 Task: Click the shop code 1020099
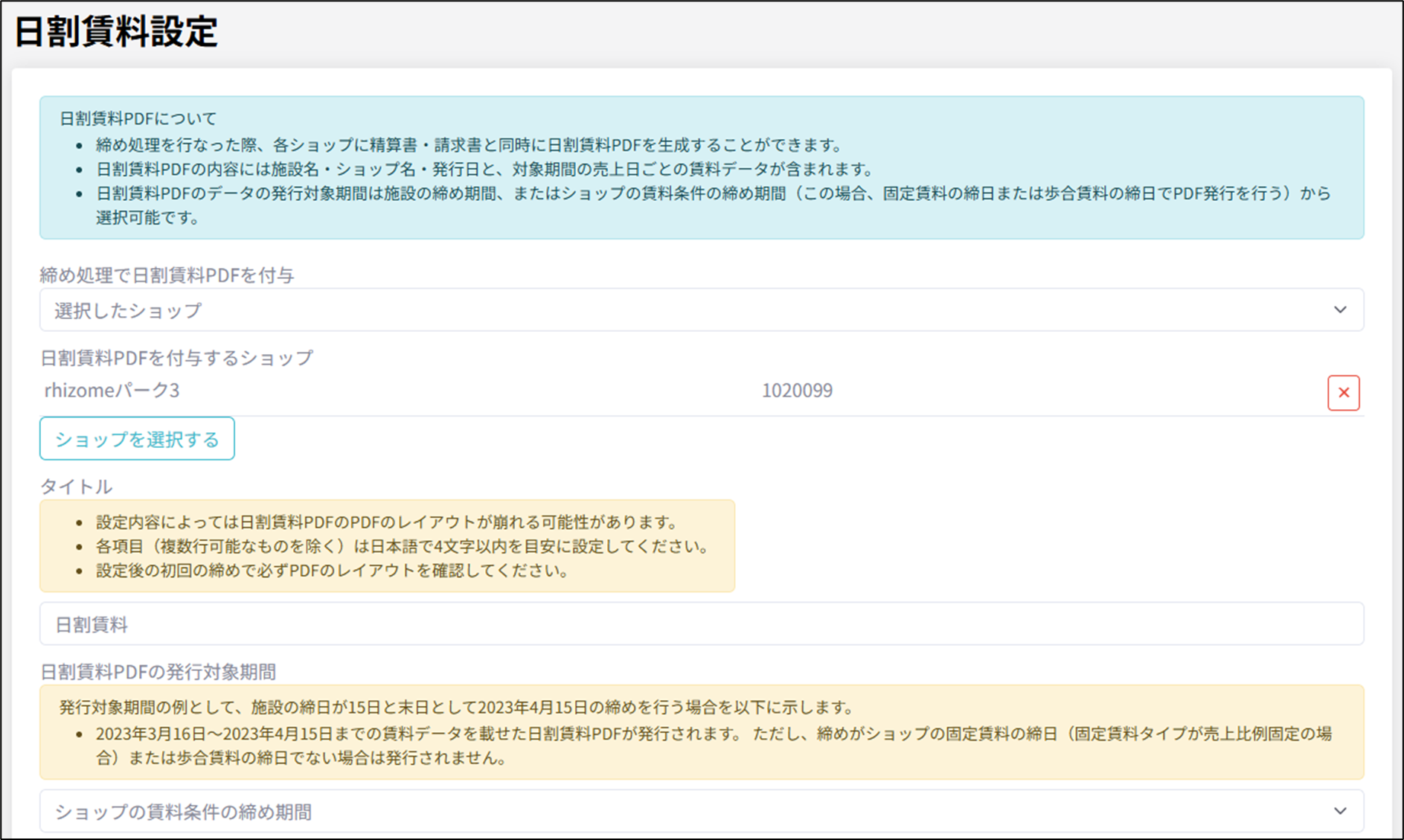[797, 391]
